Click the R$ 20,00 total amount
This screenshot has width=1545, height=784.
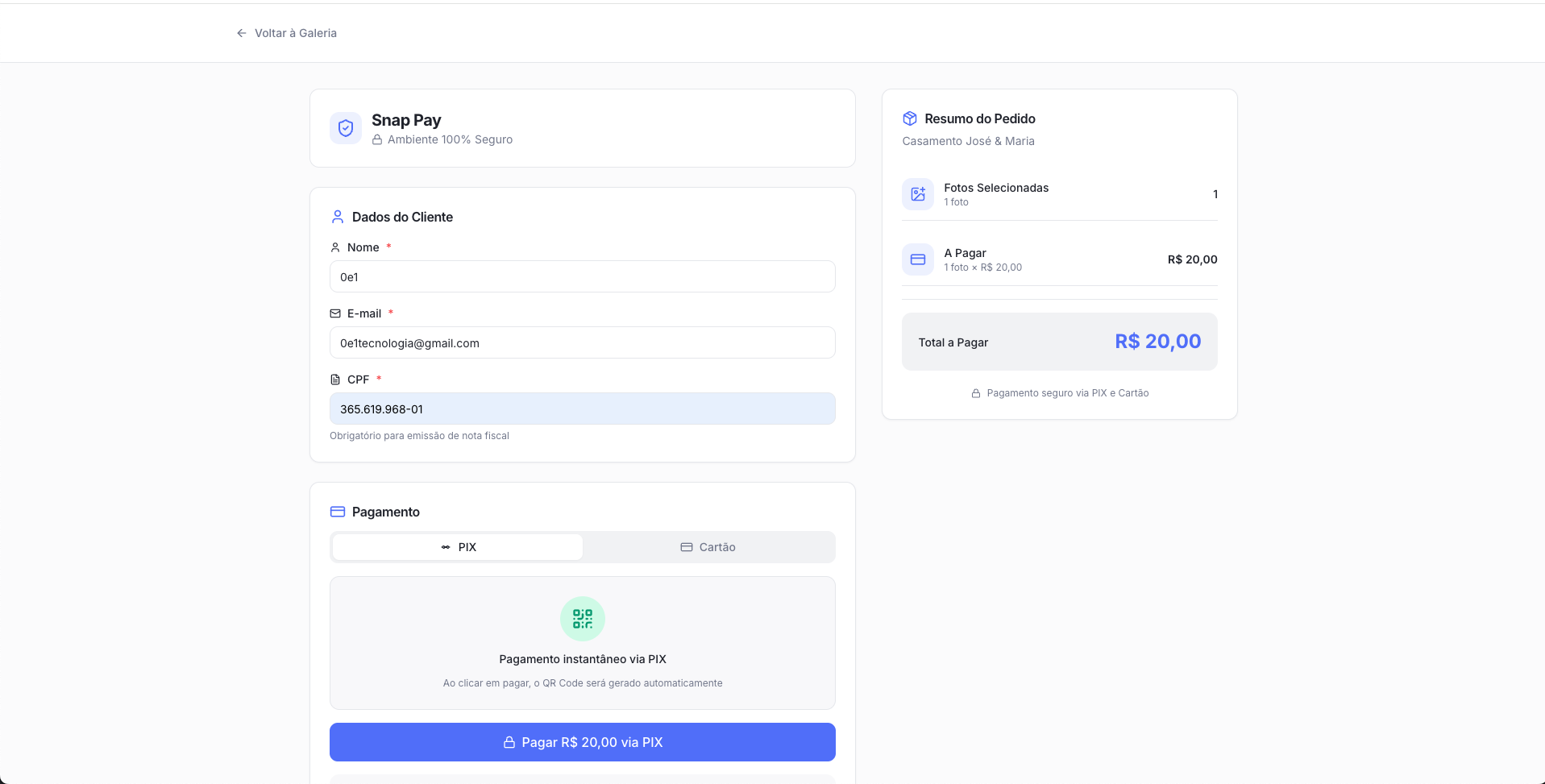tap(1158, 342)
